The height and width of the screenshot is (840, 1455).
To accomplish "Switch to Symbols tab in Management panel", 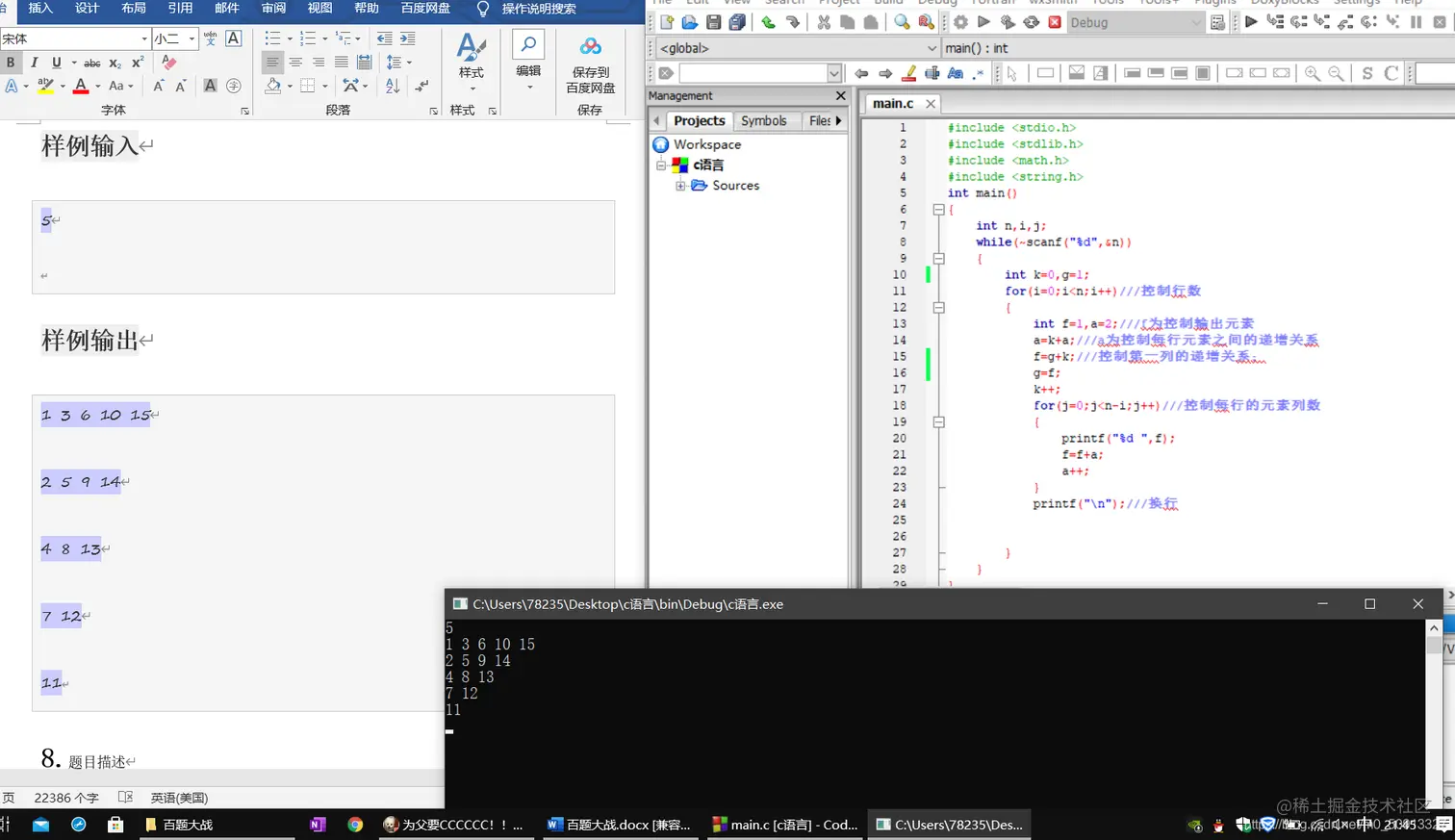I will (764, 121).
